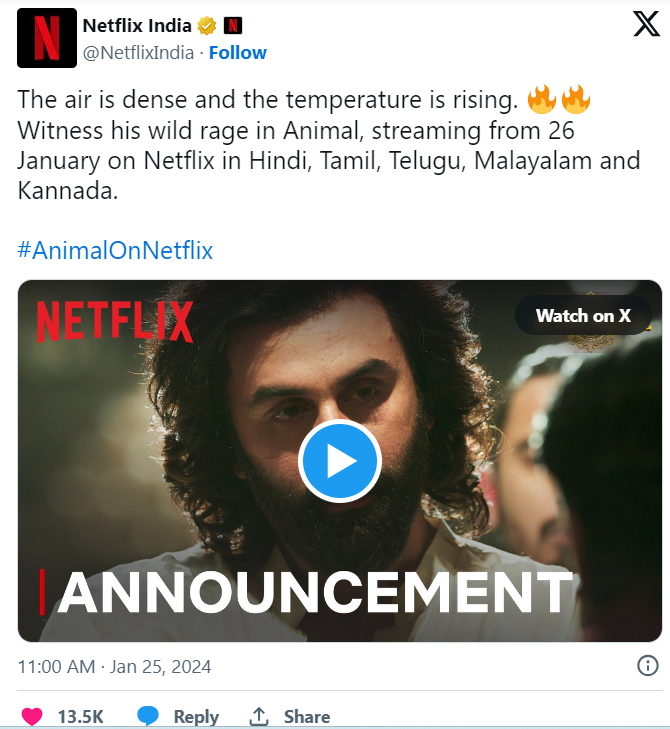Click the small Netflix affiliate badge
670x729 pixels.
(x=232, y=26)
